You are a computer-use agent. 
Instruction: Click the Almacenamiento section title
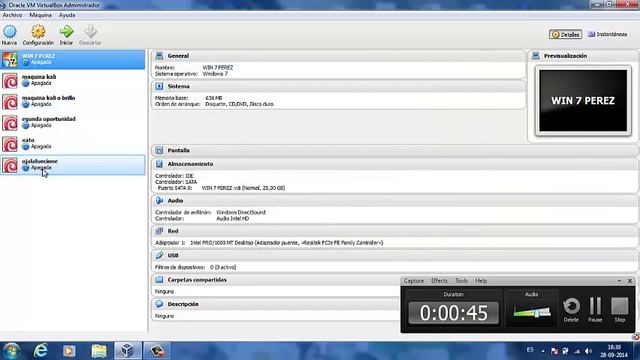(190, 164)
